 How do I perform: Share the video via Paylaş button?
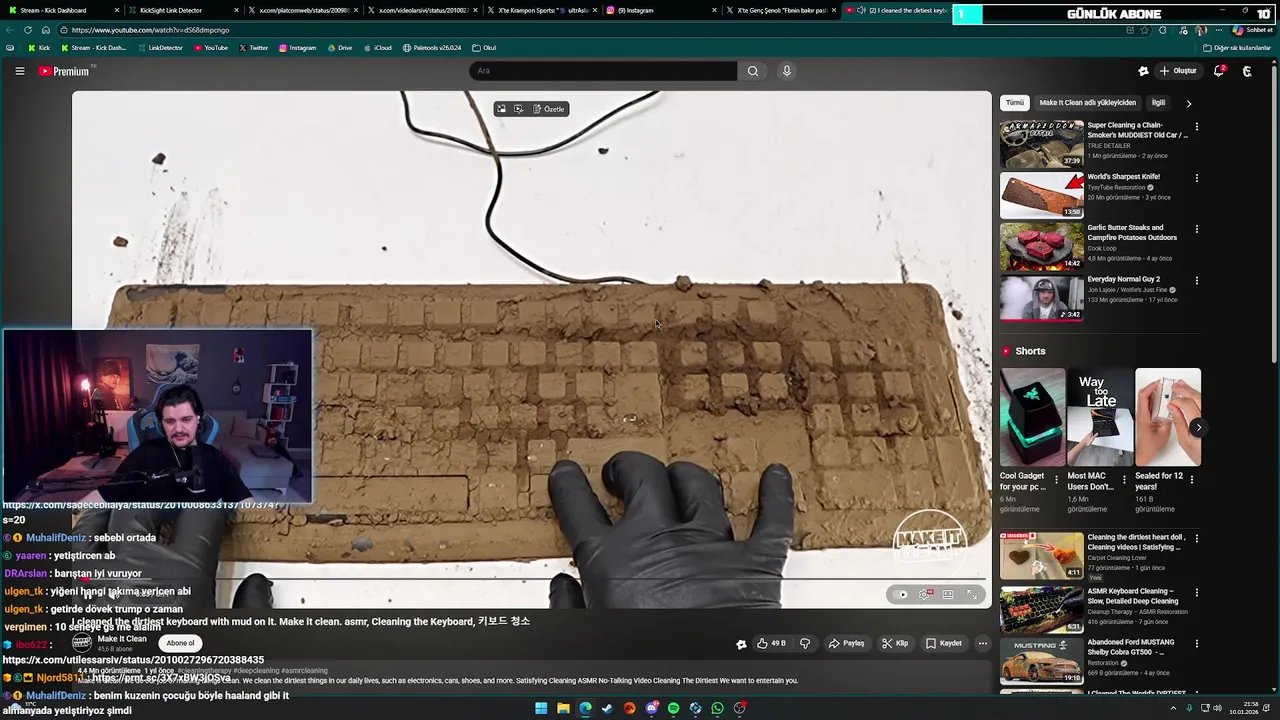coord(846,643)
